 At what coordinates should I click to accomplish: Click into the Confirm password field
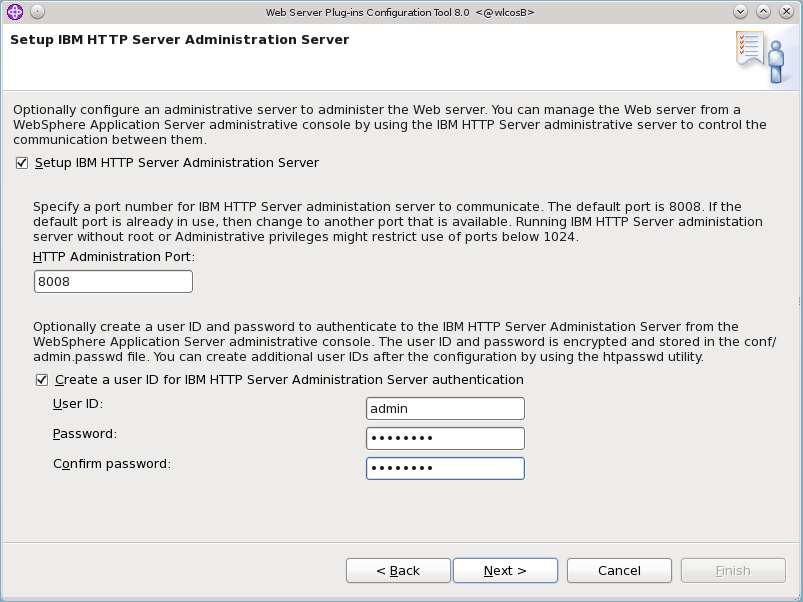[445, 468]
